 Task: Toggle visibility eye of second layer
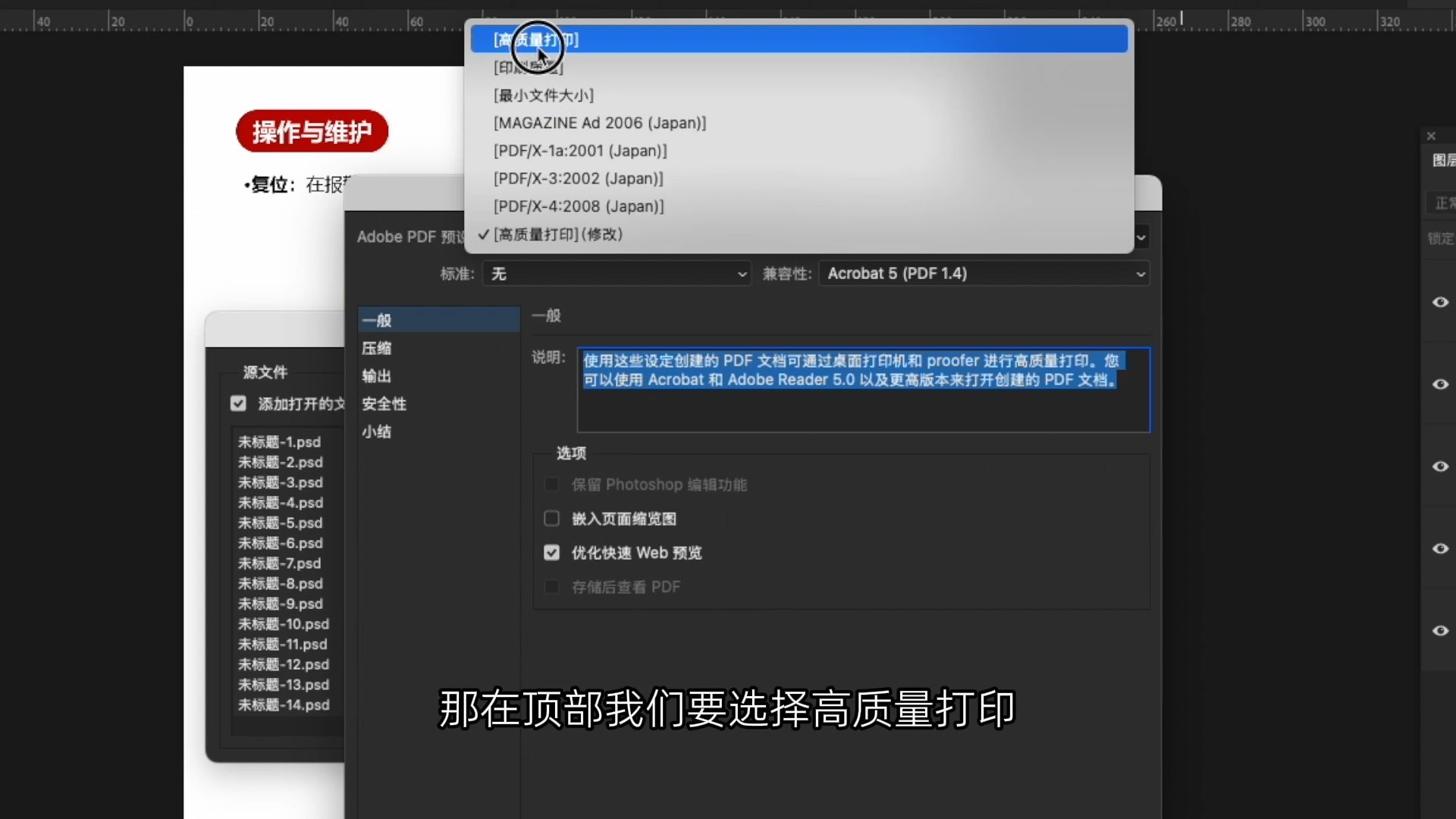pos(1440,384)
